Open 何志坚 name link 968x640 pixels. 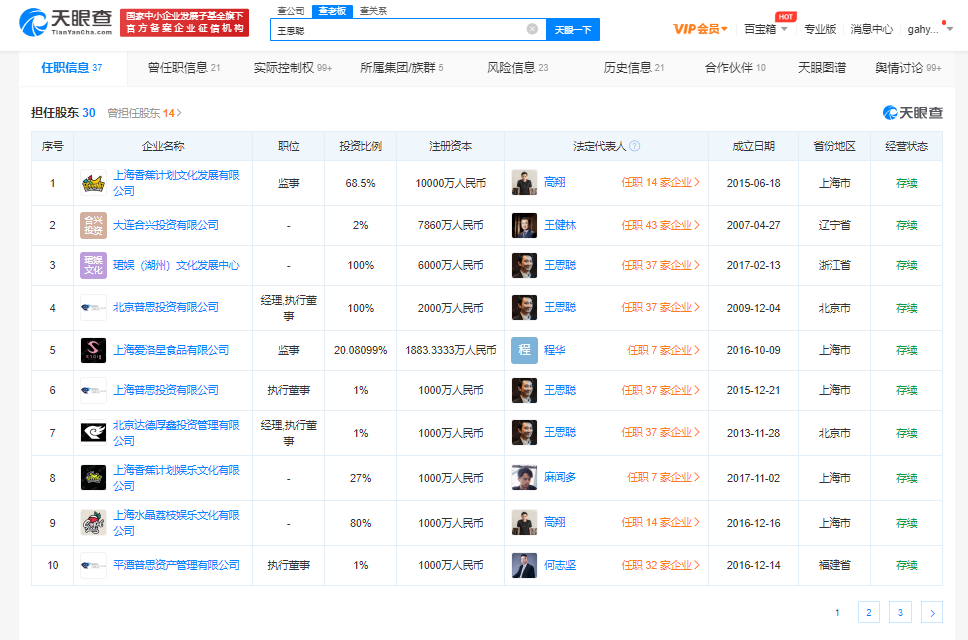coord(560,565)
